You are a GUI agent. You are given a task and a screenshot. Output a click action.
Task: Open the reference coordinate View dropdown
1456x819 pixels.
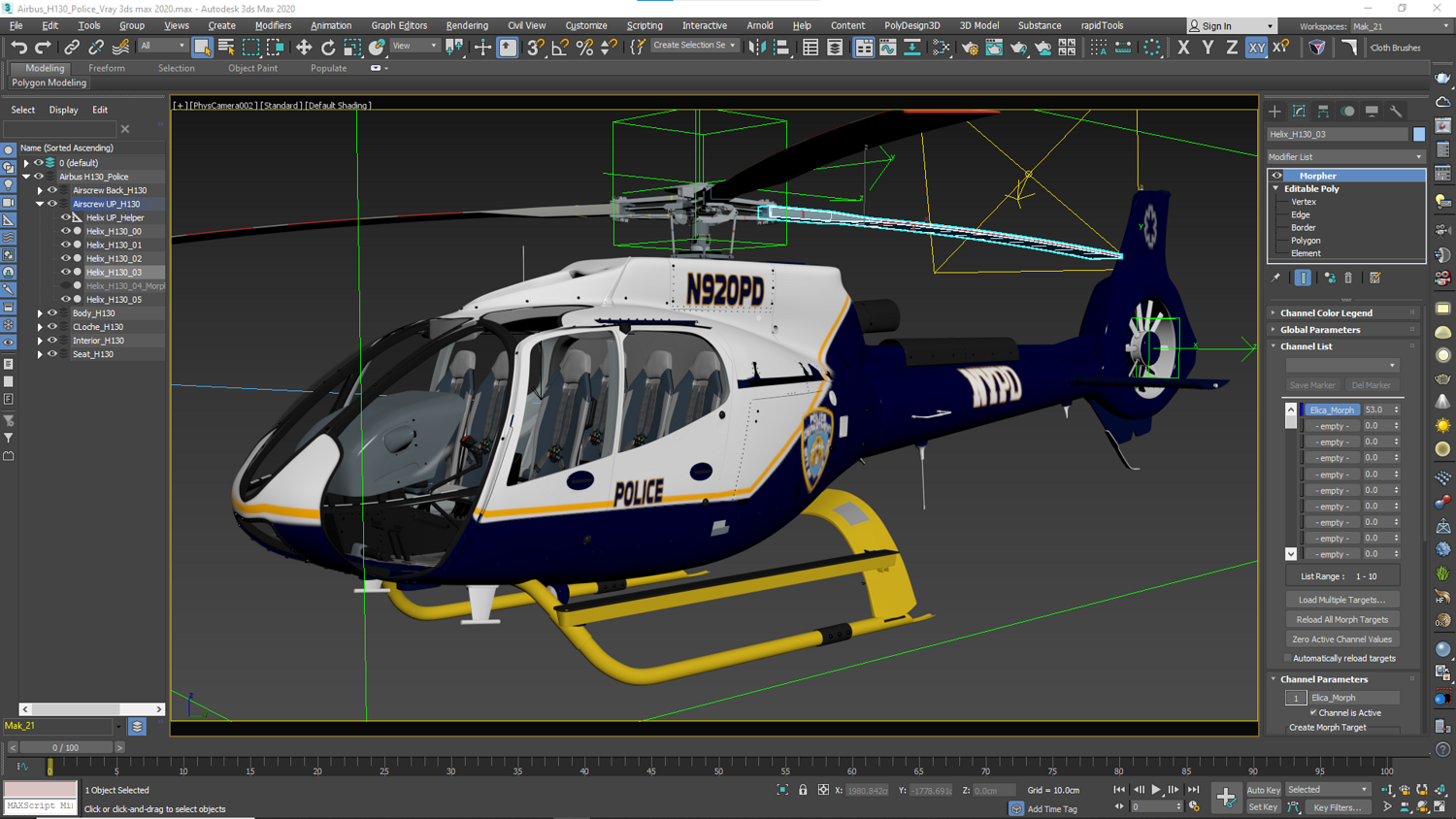[414, 46]
